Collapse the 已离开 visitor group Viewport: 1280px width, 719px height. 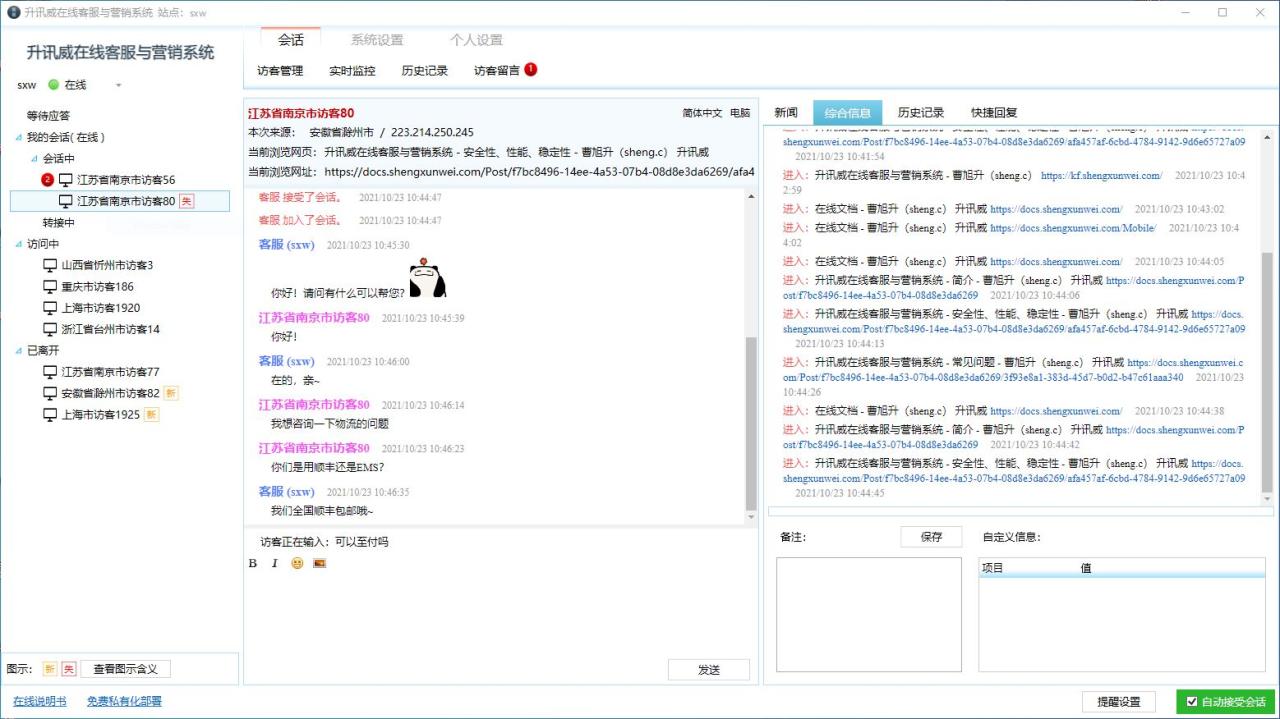click(17, 350)
